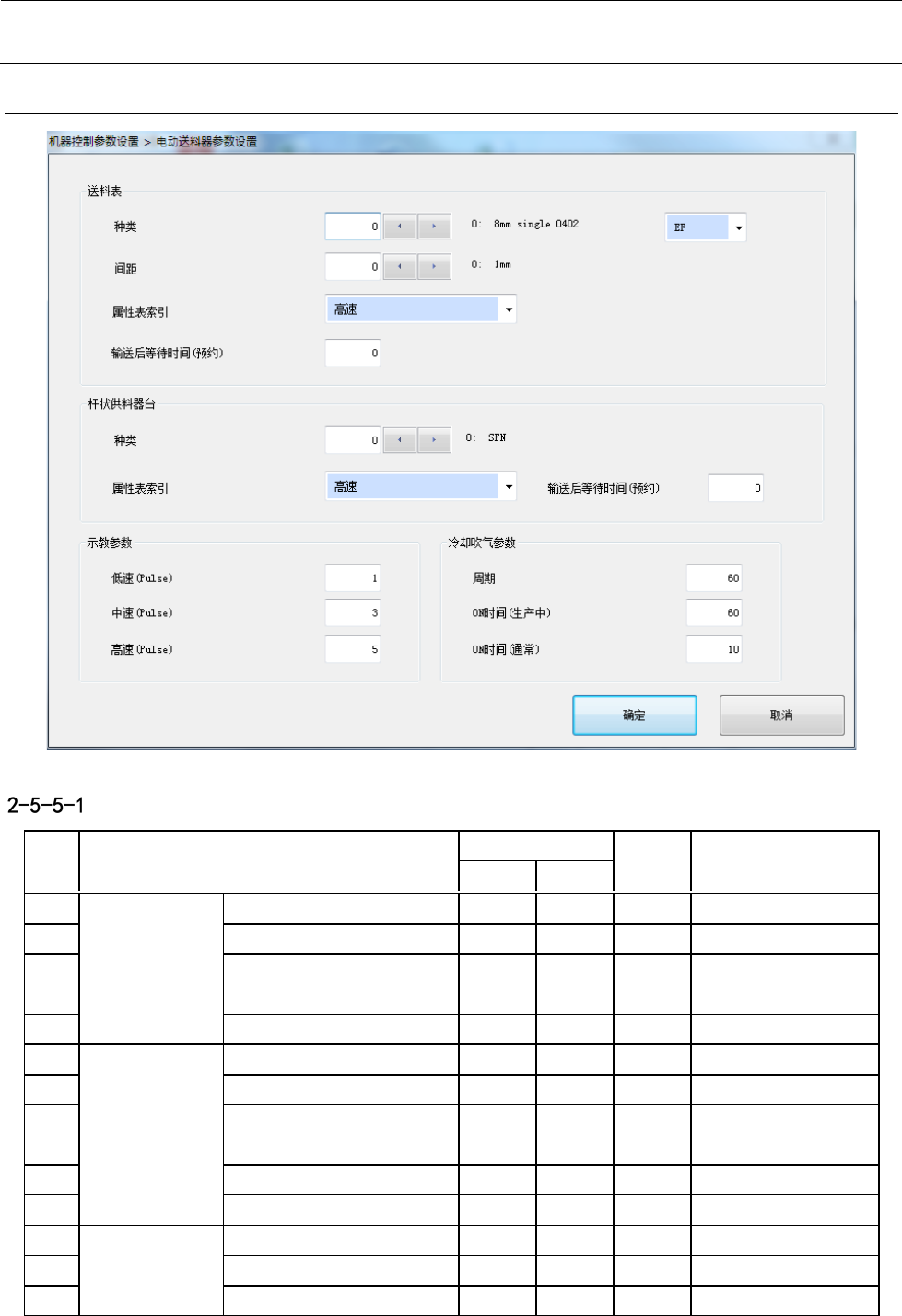902x1316 pixels.
Task: Click the 取消 button
Action: [781, 716]
